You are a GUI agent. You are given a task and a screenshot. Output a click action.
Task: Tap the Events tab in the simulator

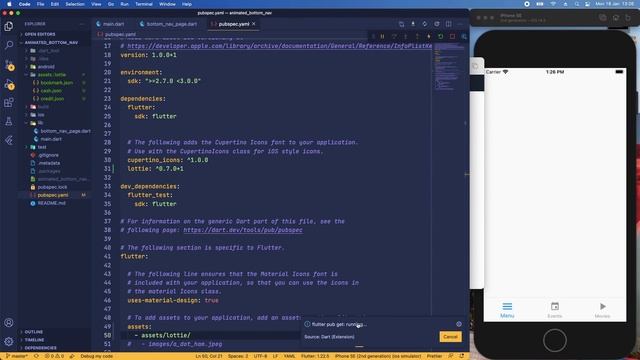[555, 310]
